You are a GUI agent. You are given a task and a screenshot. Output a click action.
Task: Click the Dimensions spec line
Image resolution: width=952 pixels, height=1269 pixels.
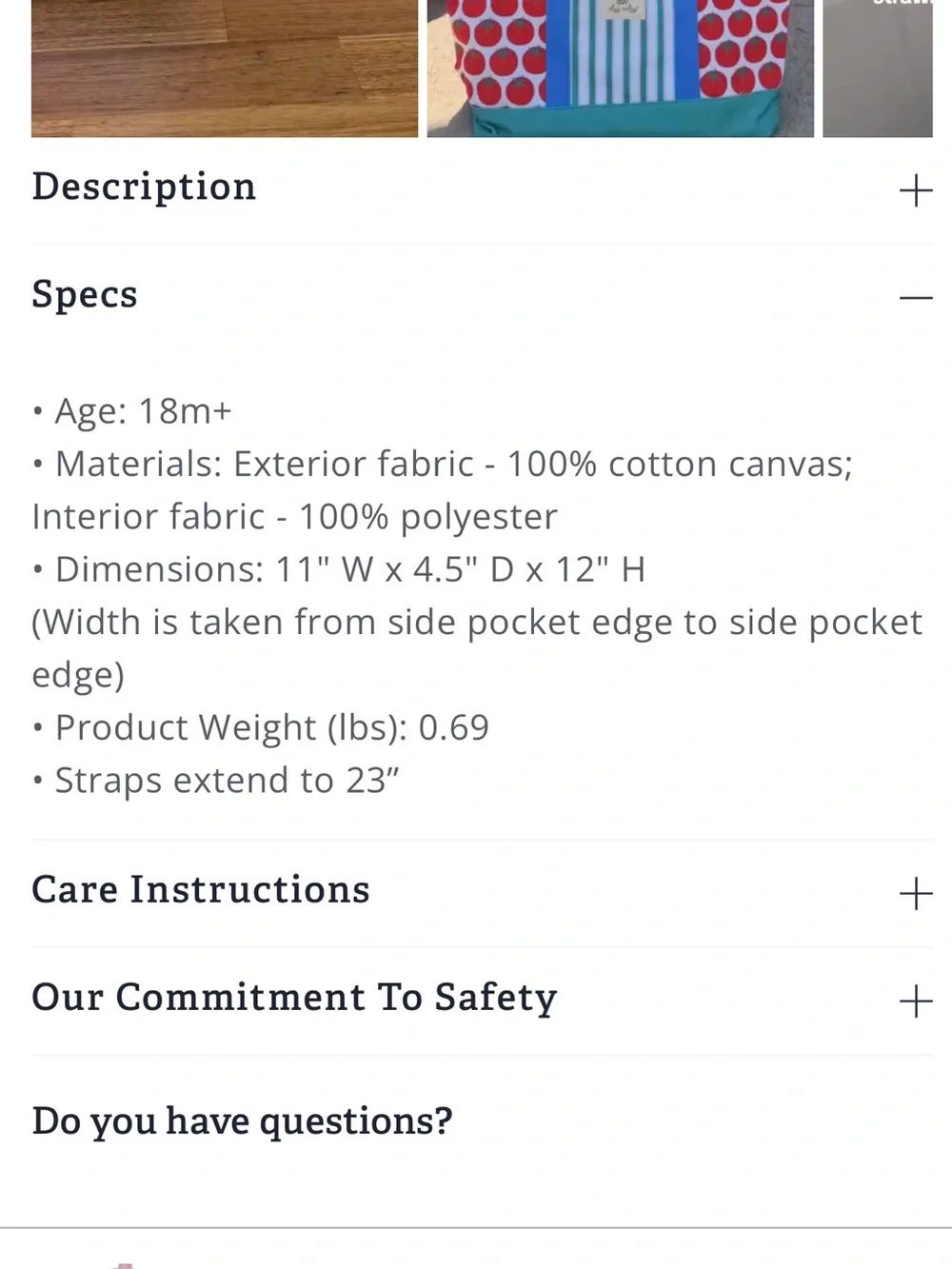pyautogui.click(x=339, y=569)
